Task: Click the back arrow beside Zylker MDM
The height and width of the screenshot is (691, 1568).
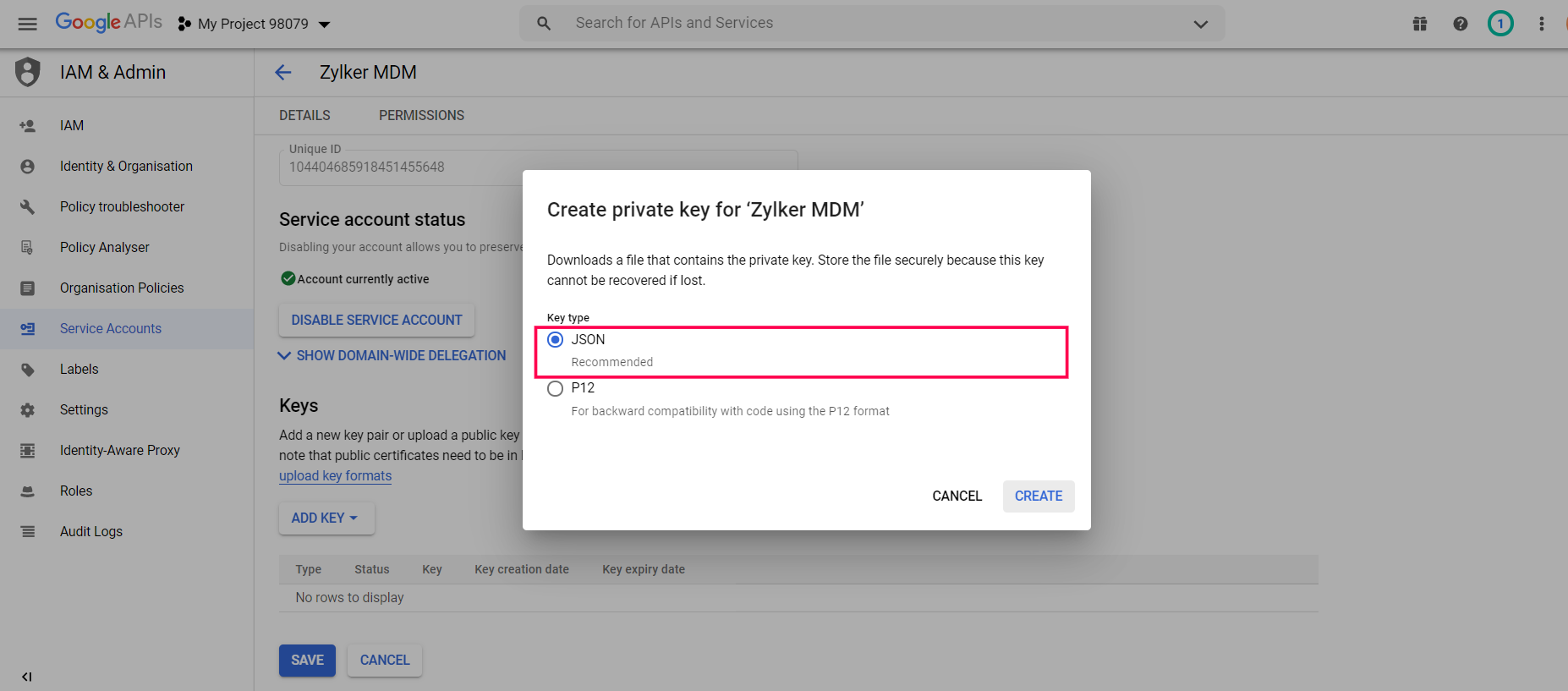Action: [x=283, y=73]
